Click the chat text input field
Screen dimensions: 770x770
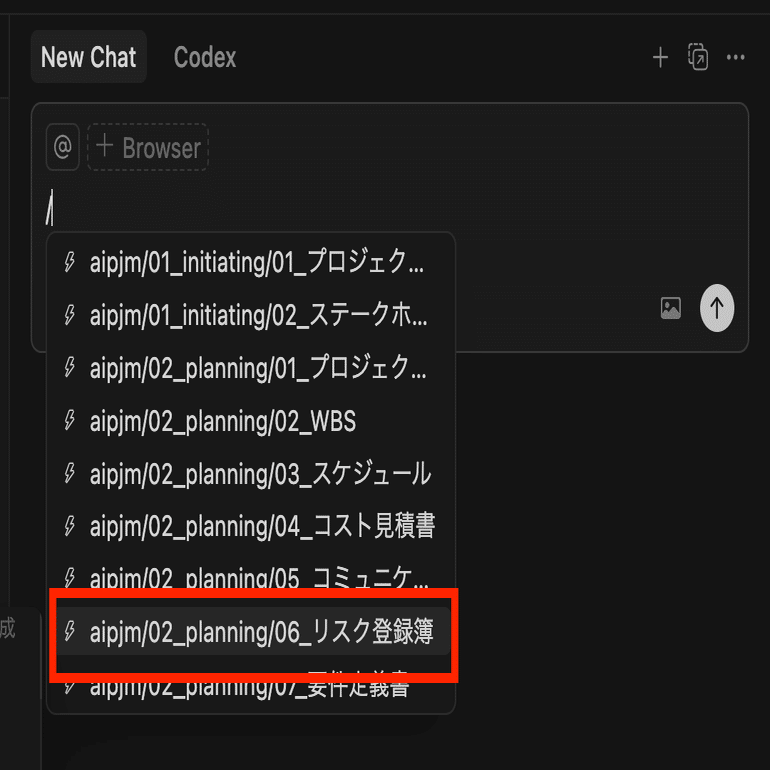click(x=388, y=208)
